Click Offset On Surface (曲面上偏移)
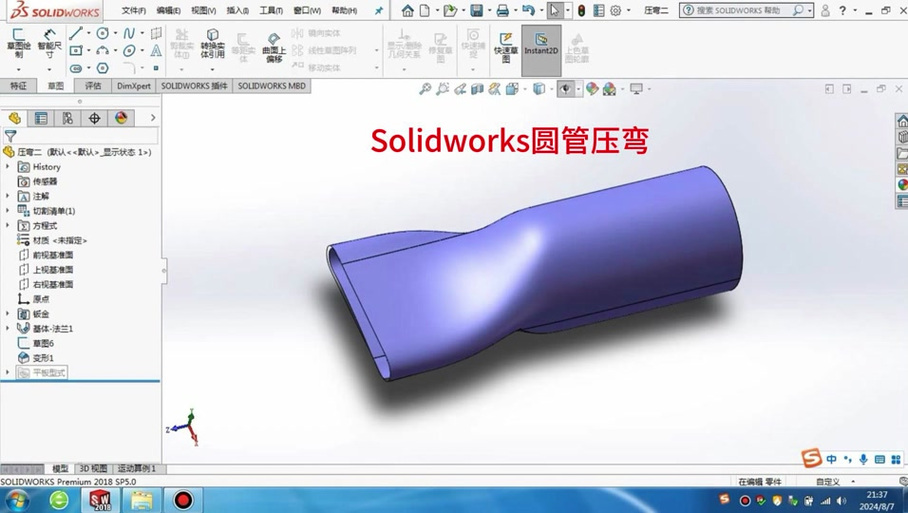908x513 pixels. (273, 47)
